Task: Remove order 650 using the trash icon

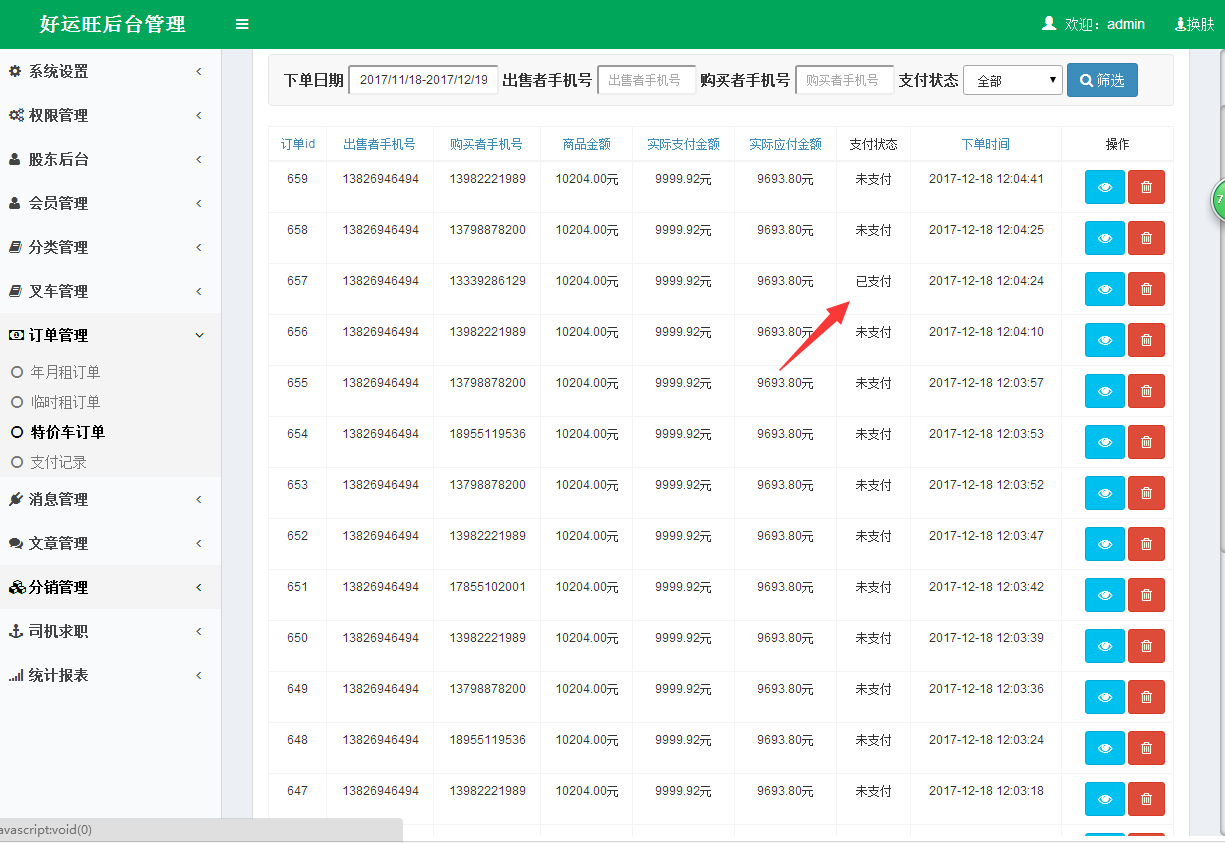Action: tap(1146, 646)
